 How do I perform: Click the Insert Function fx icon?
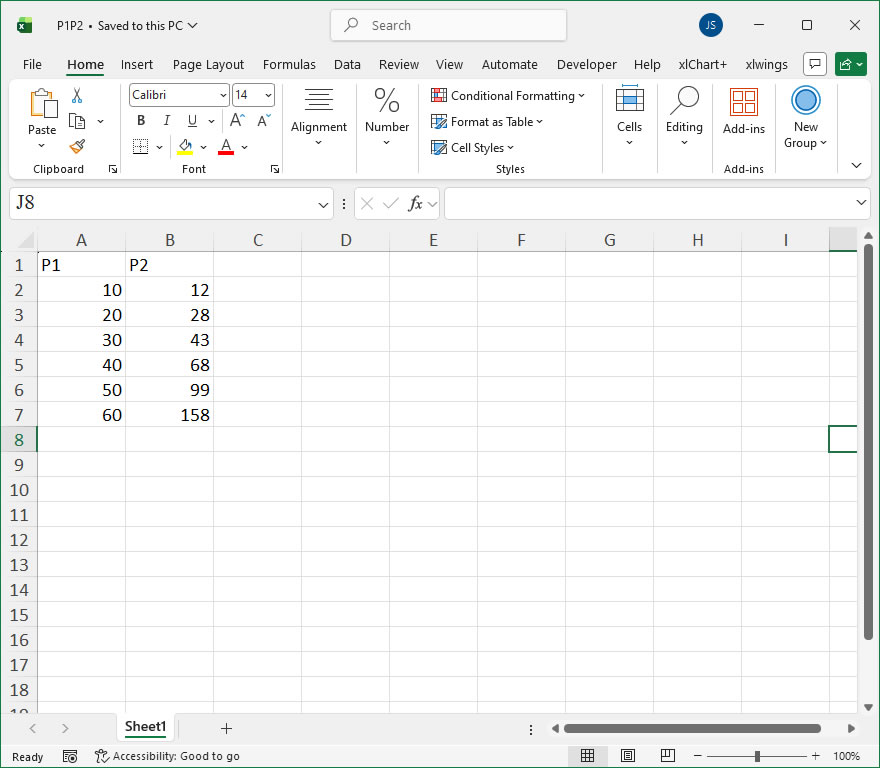(415, 204)
